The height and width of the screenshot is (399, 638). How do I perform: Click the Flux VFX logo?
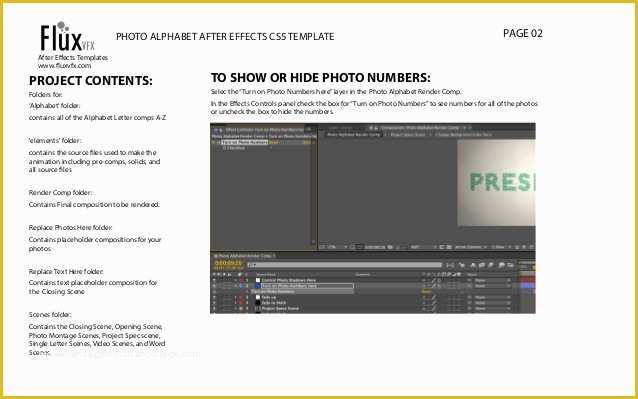67,37
